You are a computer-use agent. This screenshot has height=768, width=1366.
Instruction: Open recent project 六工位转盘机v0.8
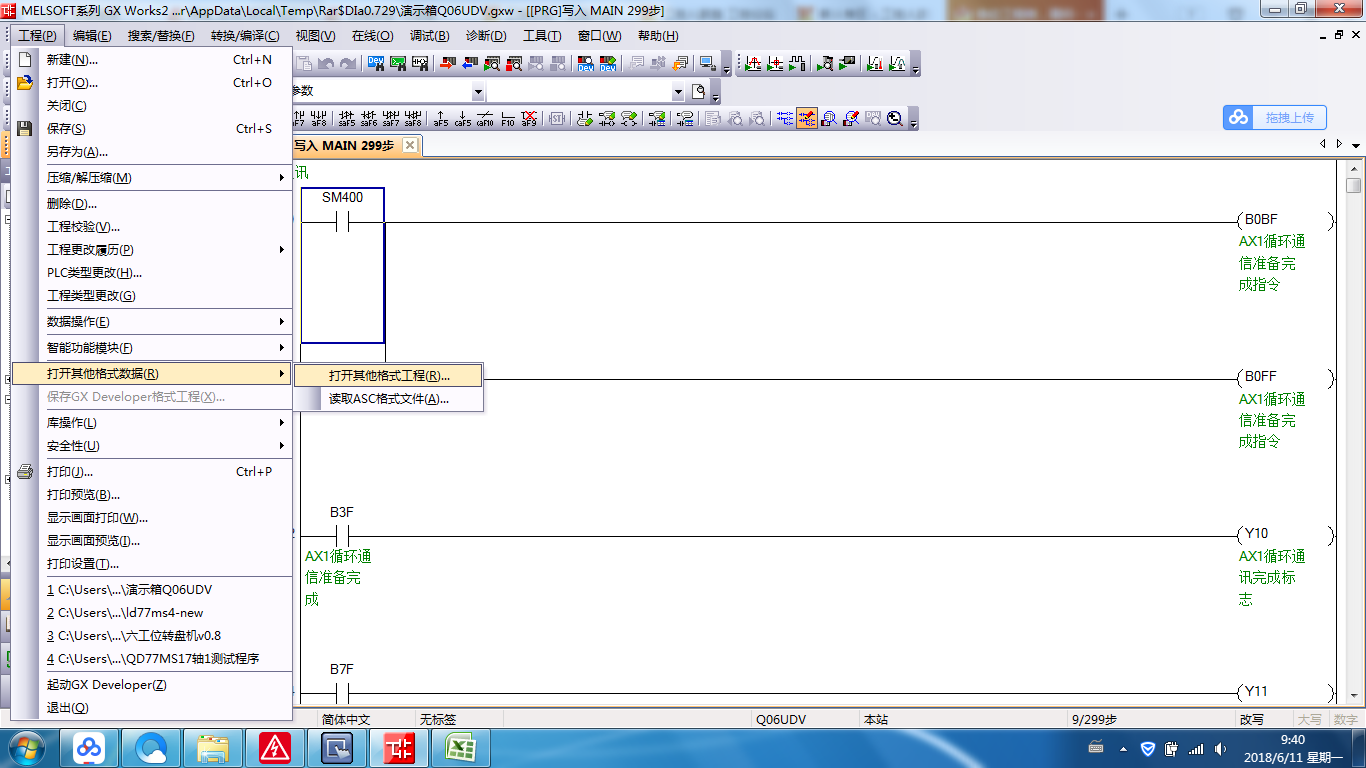tap(134, 636)
